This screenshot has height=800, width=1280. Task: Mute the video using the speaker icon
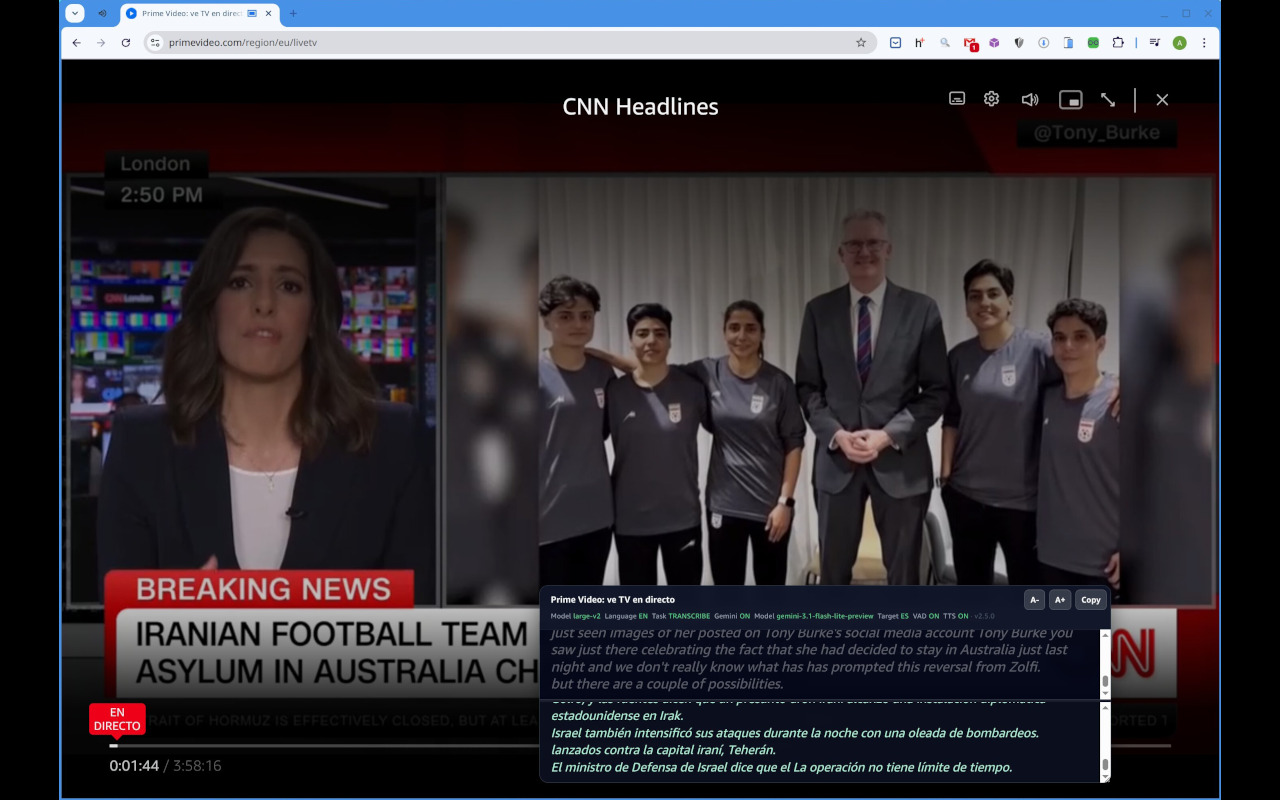(1030, 99)
